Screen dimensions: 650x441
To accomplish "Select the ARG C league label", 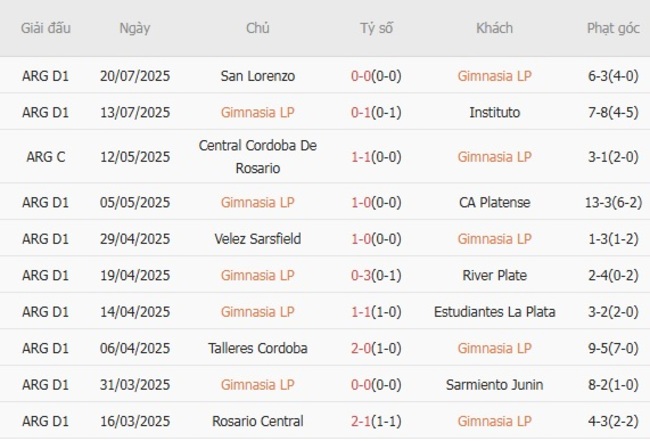I will [x=46, y=156].
